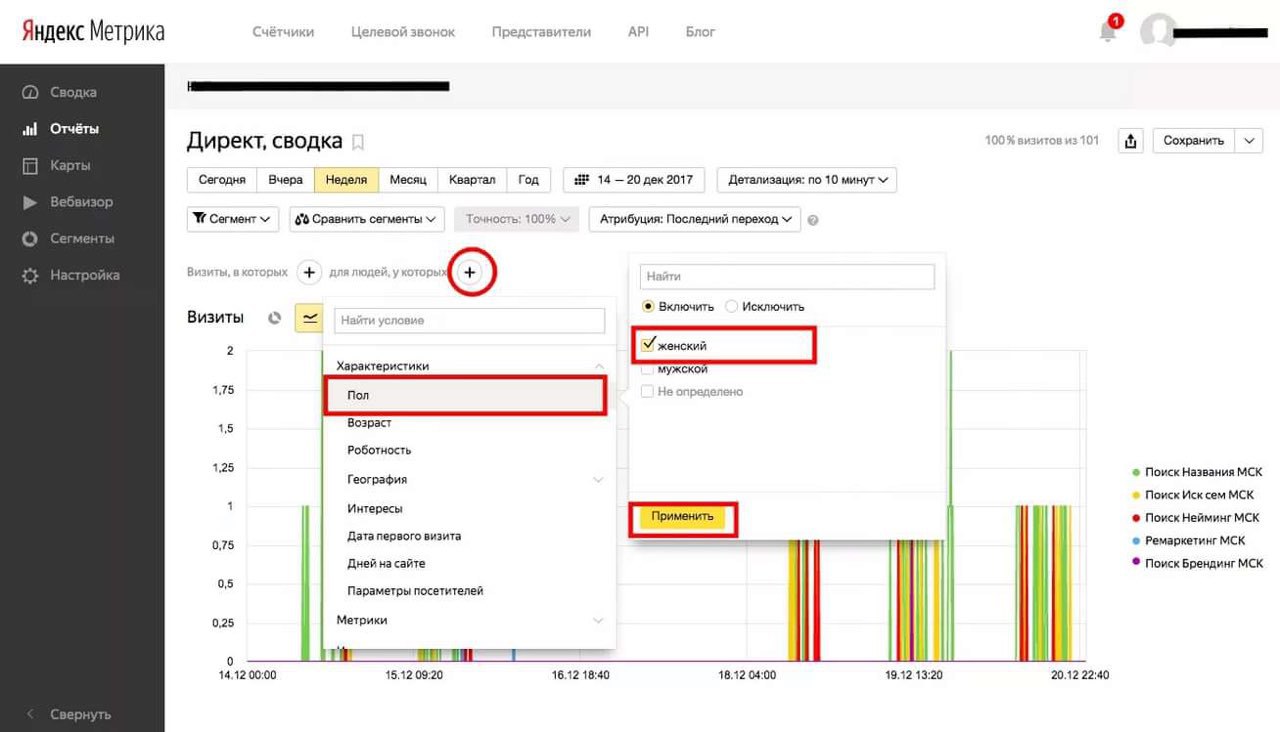
Task: Toggle Поиск Нейминг МСК legend marker
Action: 1135,518
